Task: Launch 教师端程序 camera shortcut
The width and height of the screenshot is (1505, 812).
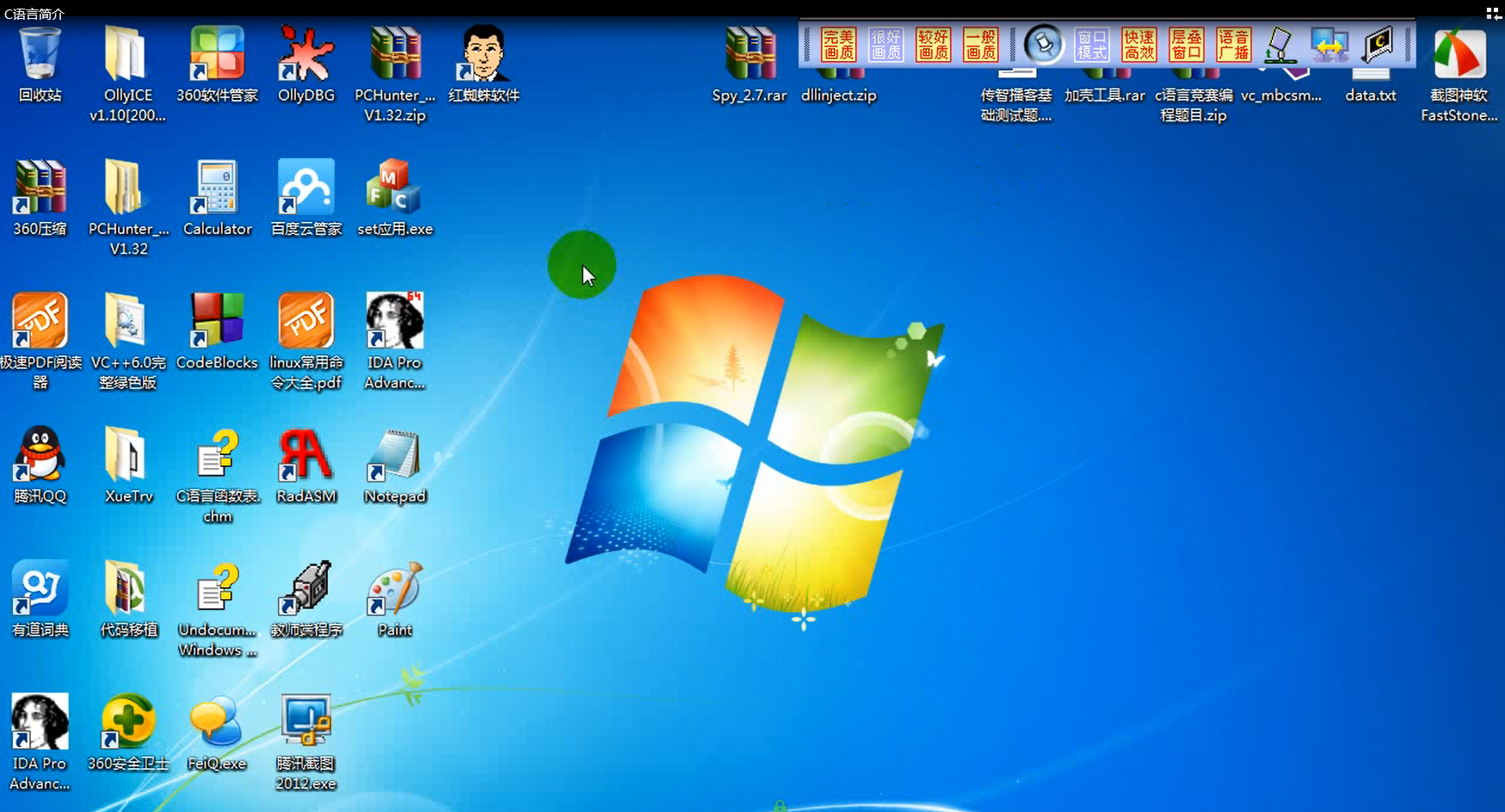Action: pos(306,587)
